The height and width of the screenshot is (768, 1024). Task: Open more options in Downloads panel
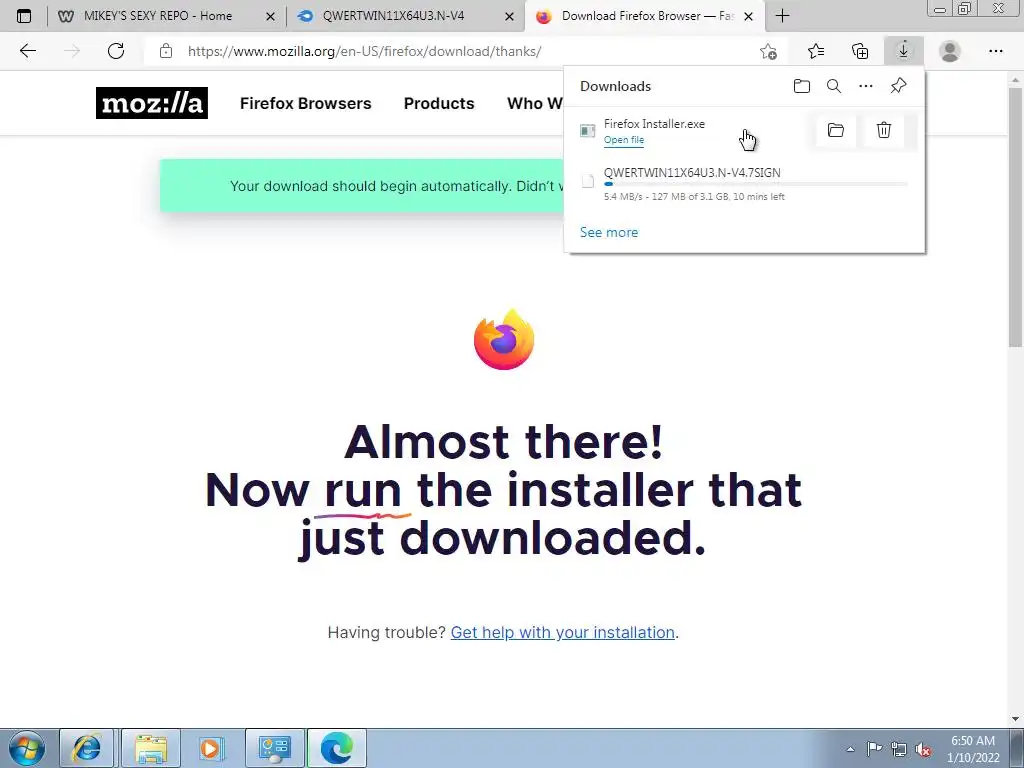[x=866, y=86]
